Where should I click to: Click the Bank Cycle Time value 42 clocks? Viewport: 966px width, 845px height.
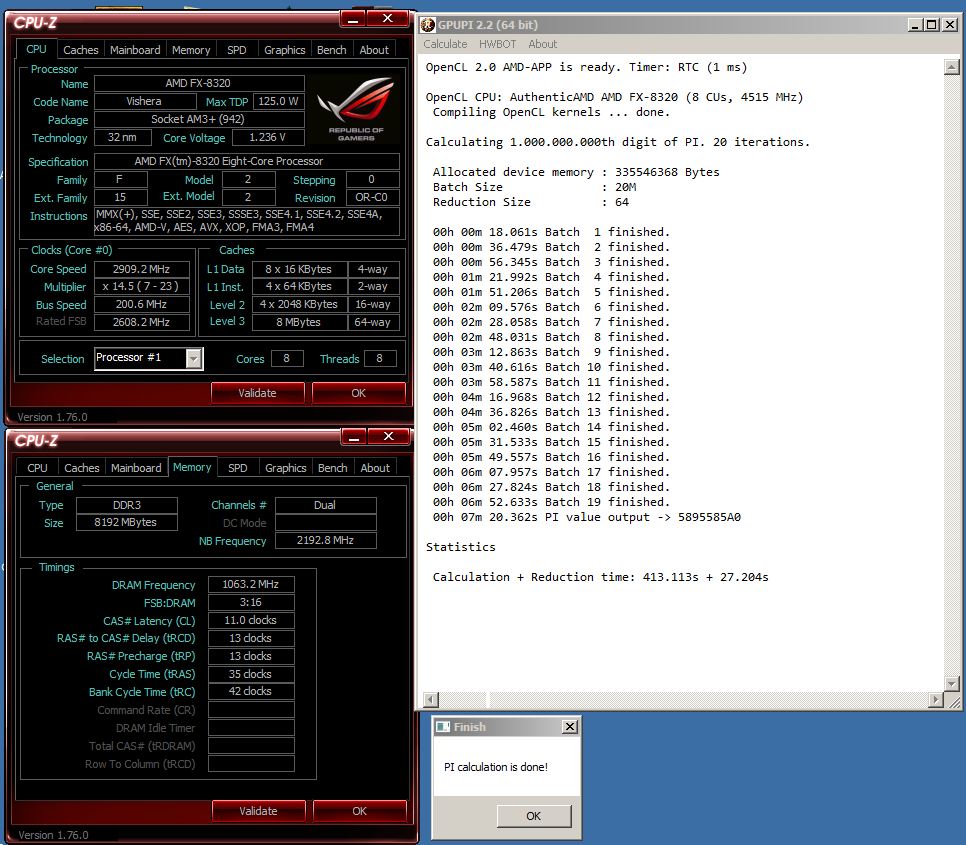pyautogui.click(x=251, y=691)
